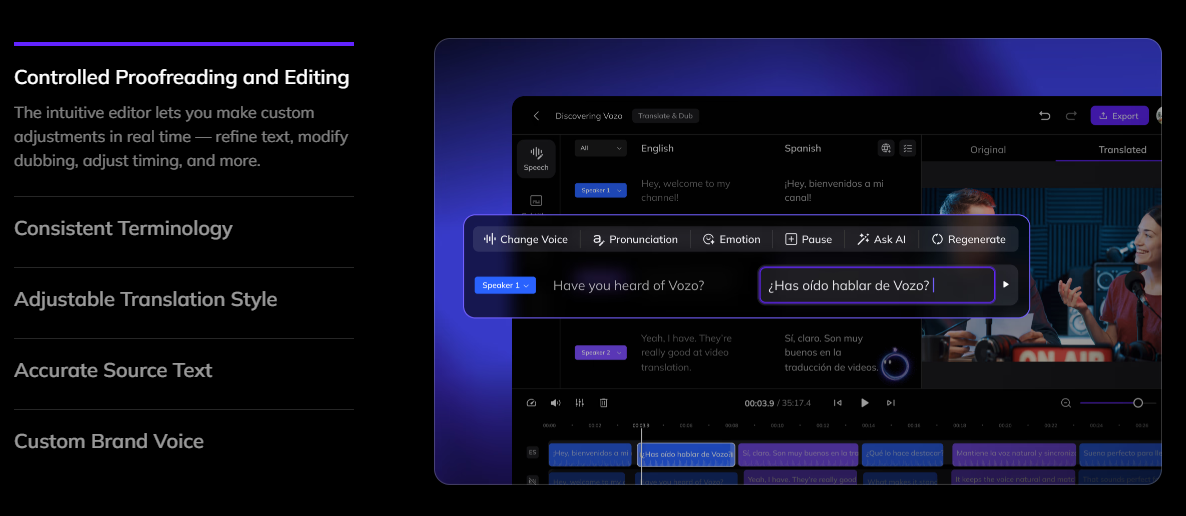The image size is (1186, 516).
Task: Click "¡Hey, bienvenidos a mi canal!" text
Action: [x=834, y=191]
